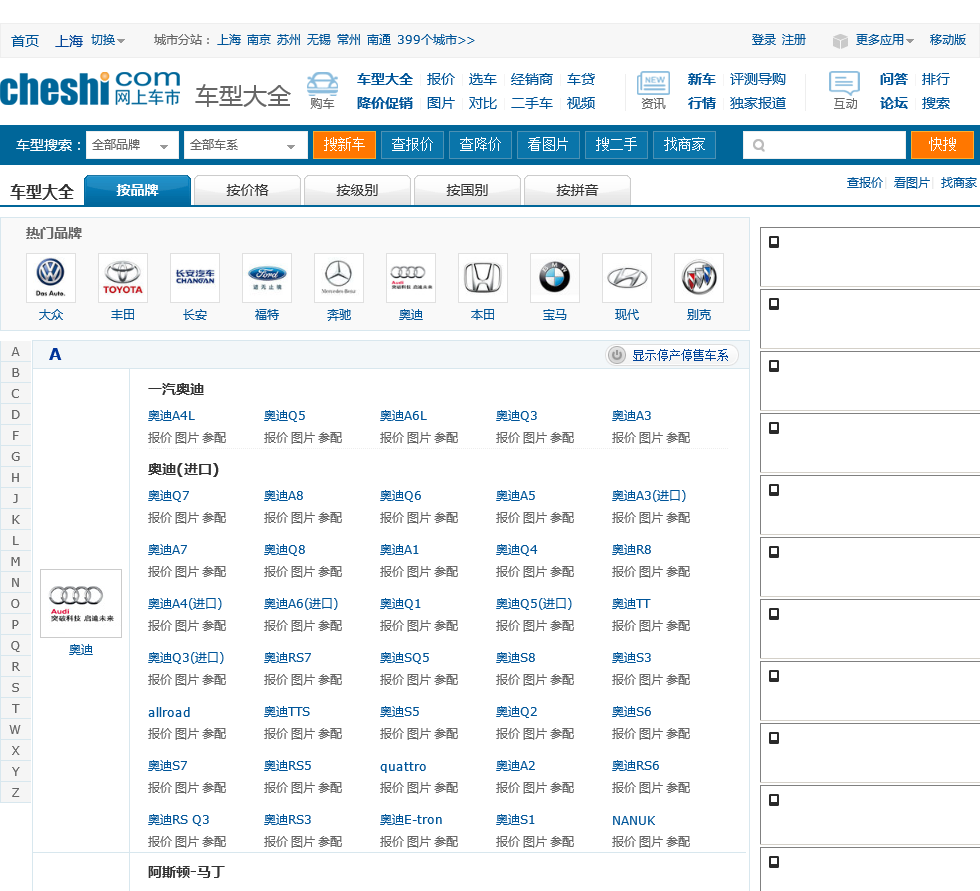The height and width of the screenshot is (891, 980).
Task: Open the quattro model link
Action: (403, 767)
